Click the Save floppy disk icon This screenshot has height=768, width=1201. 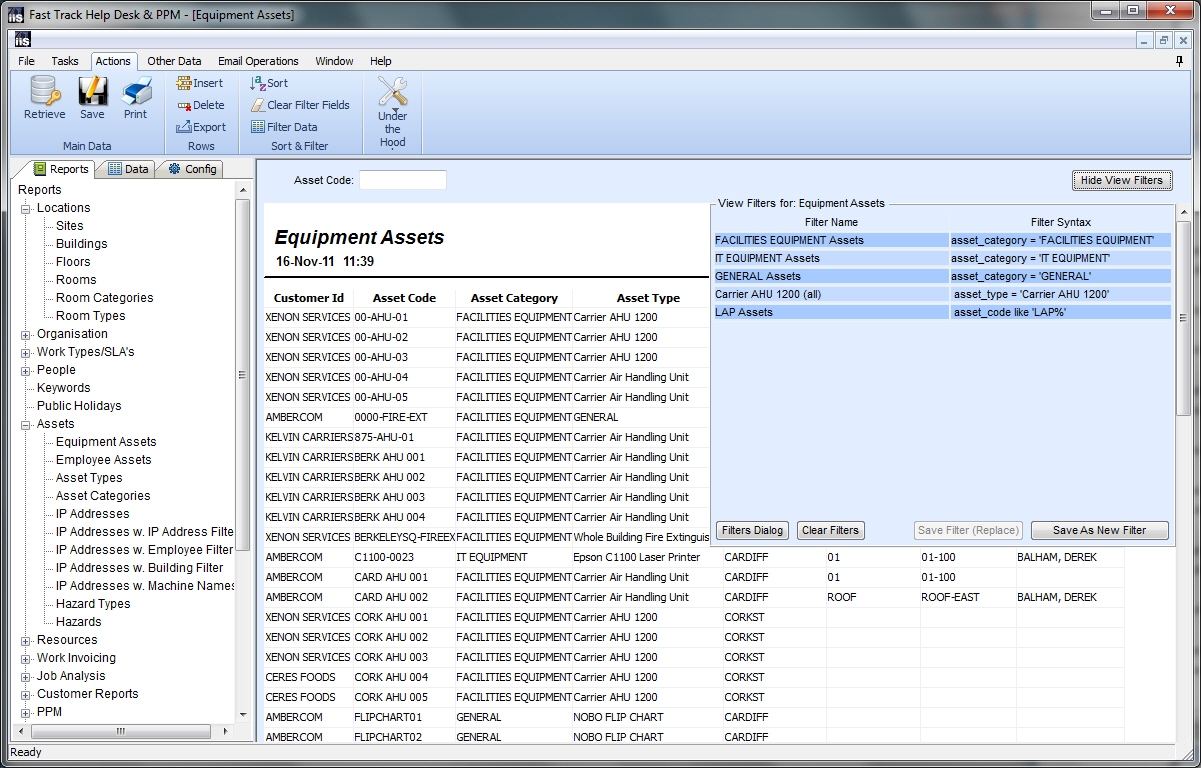coord(92,92)
